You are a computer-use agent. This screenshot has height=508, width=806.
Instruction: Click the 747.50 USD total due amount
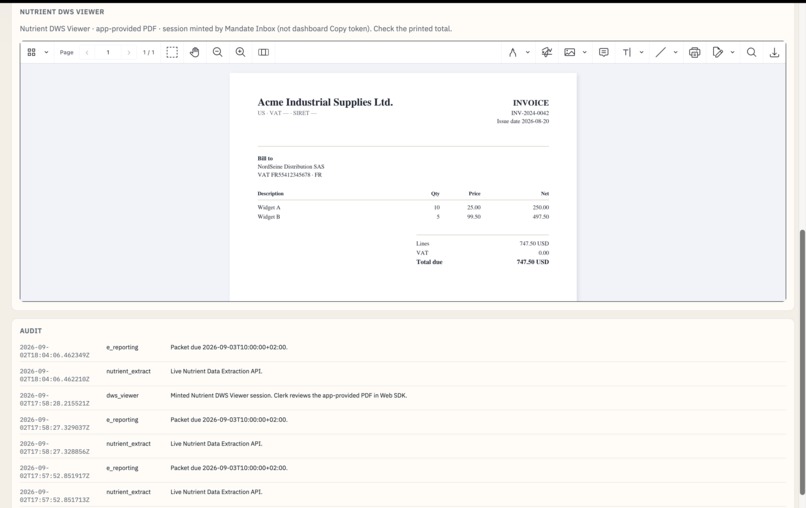point(533,262)
